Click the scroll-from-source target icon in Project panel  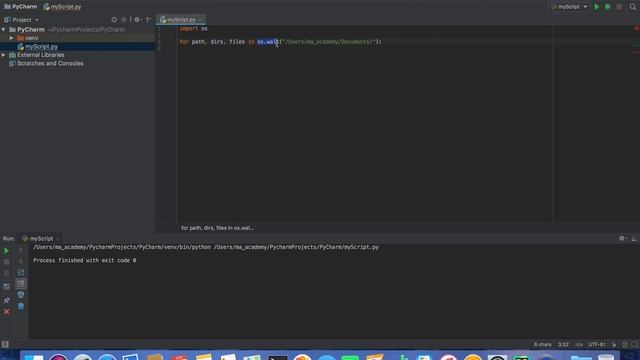point(114,20)
